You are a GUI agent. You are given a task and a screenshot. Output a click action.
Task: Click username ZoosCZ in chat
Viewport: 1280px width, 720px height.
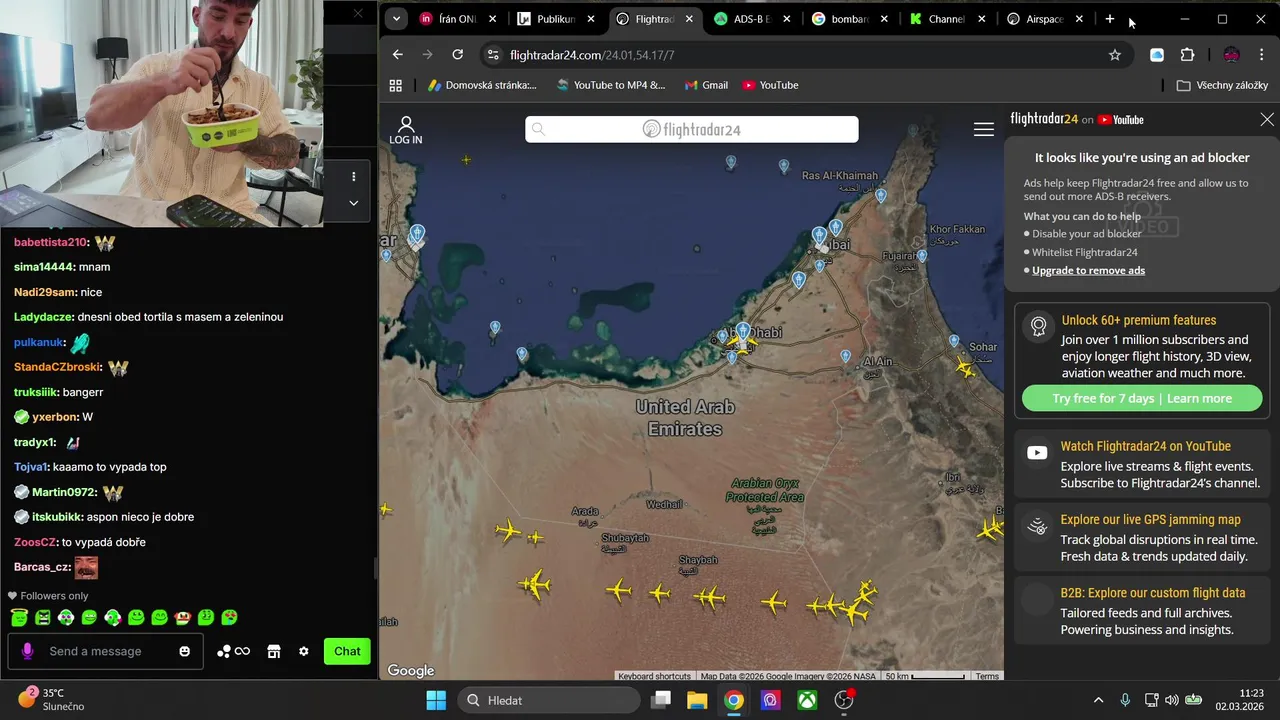click(x=35, y=542)
